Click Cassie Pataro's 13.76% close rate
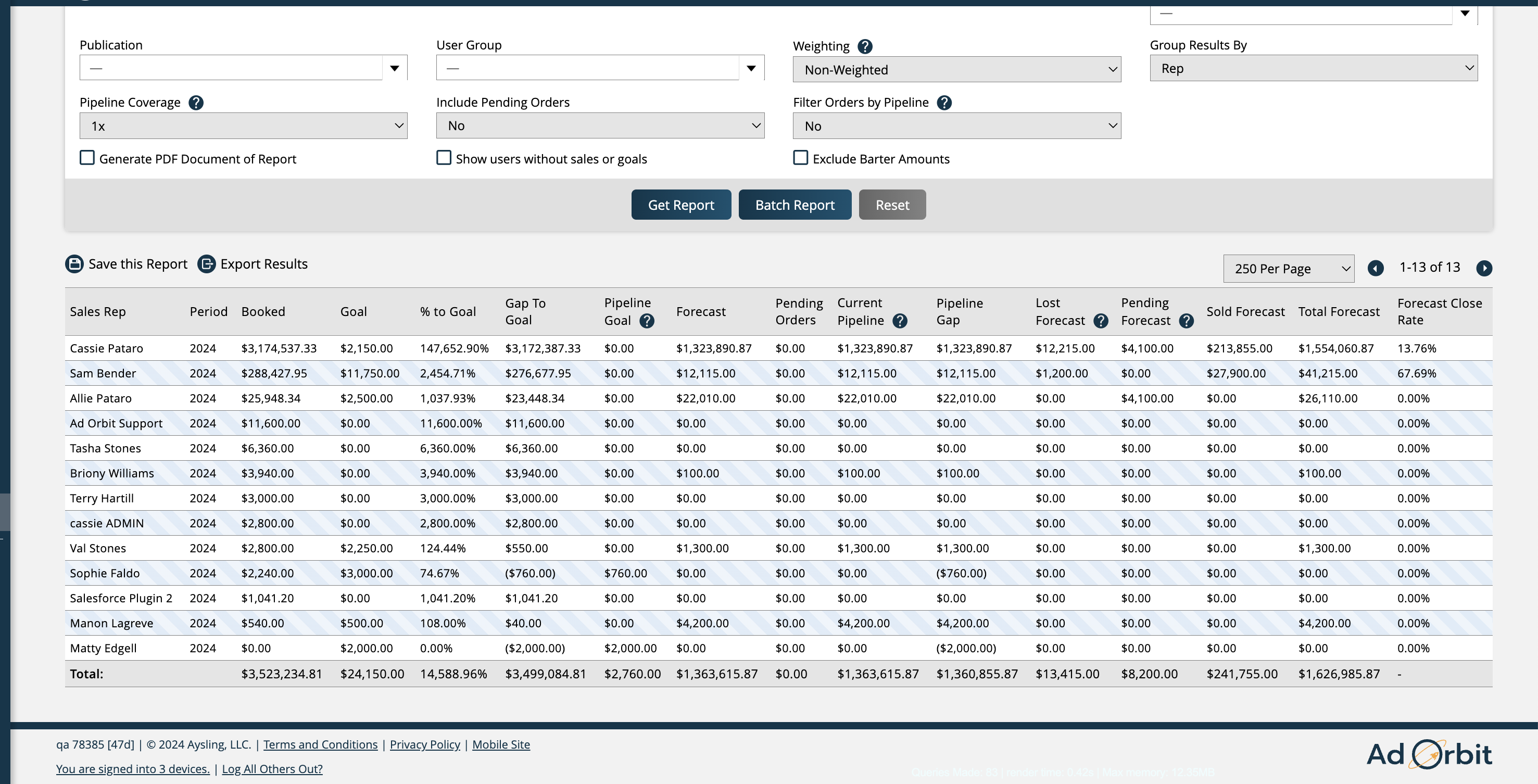The image size is (1538, 784). point(1417,348)
